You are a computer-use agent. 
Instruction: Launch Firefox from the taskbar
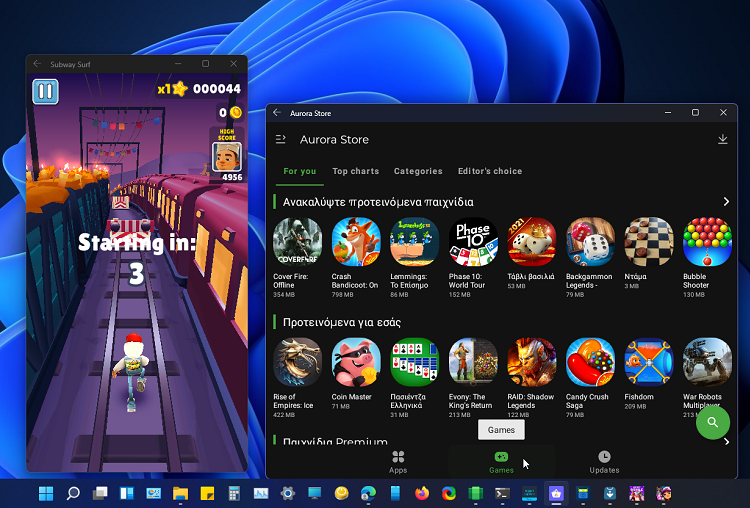[x=422, y=493]
